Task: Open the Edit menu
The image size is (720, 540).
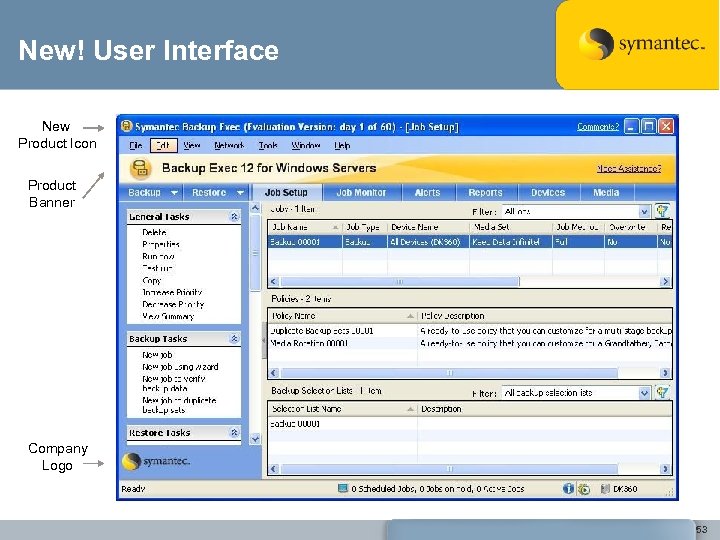Action: click(x=163, y=146)
